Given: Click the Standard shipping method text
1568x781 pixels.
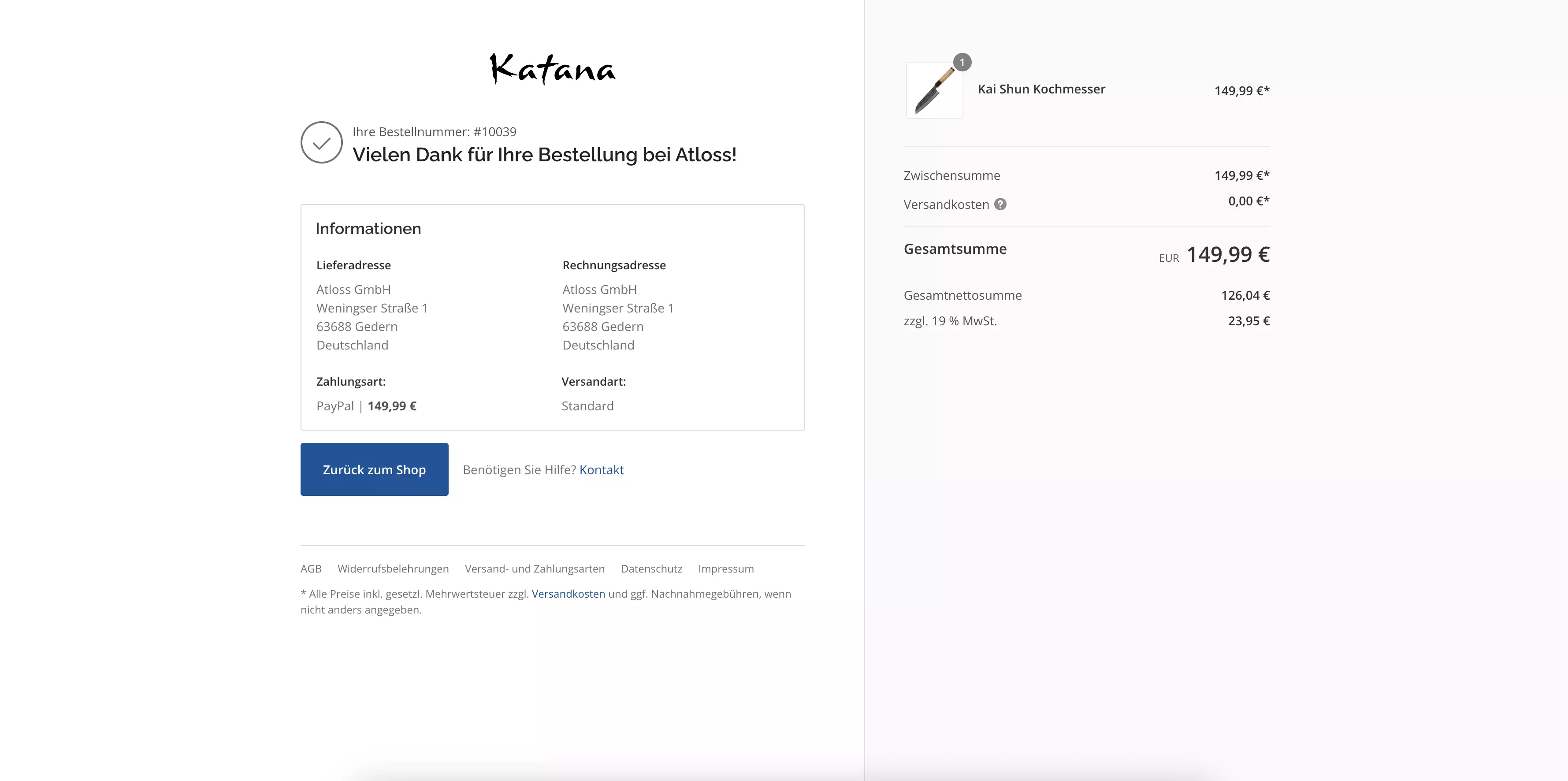Looking at the screenshot, I should [587, 406].
